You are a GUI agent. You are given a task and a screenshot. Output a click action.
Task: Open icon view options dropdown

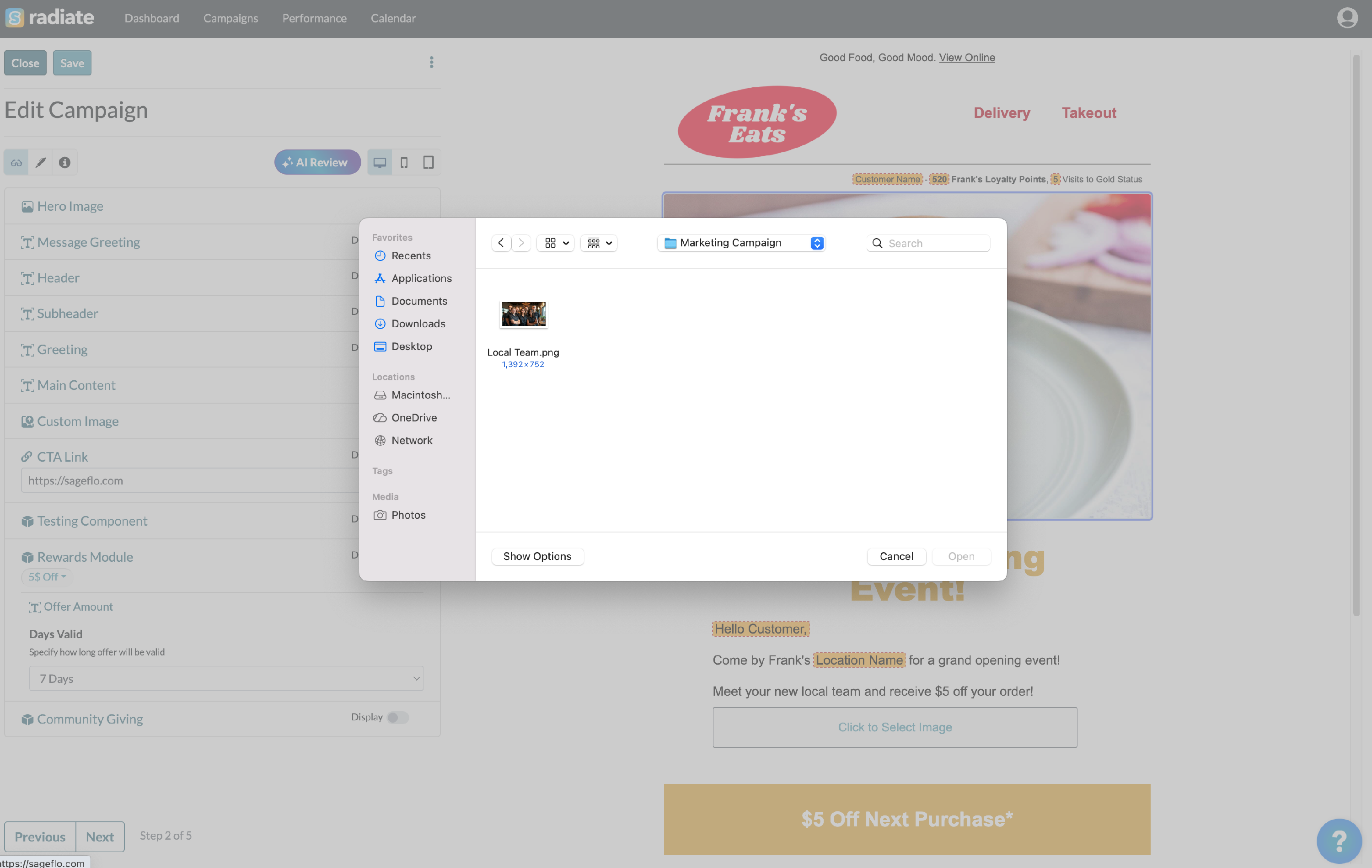point(556,243)
